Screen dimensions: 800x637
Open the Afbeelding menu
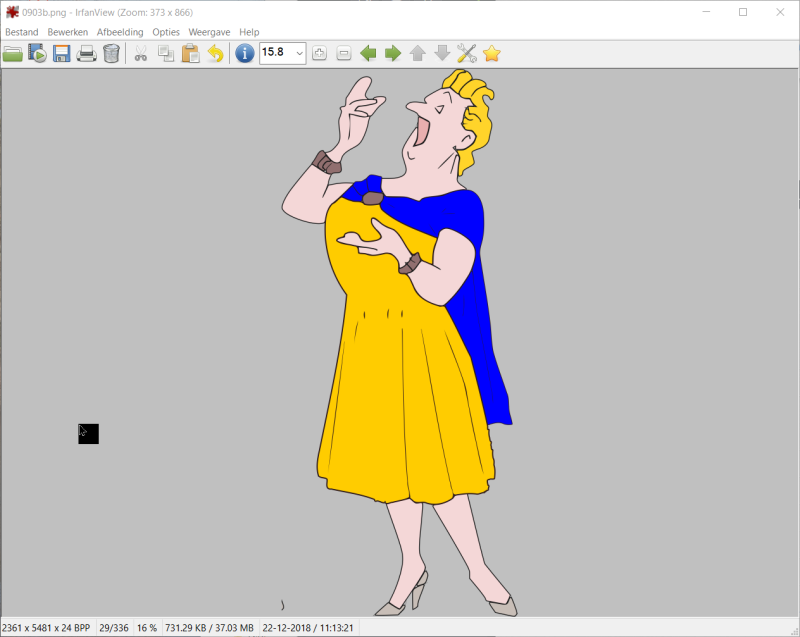(x=120, y=32)
